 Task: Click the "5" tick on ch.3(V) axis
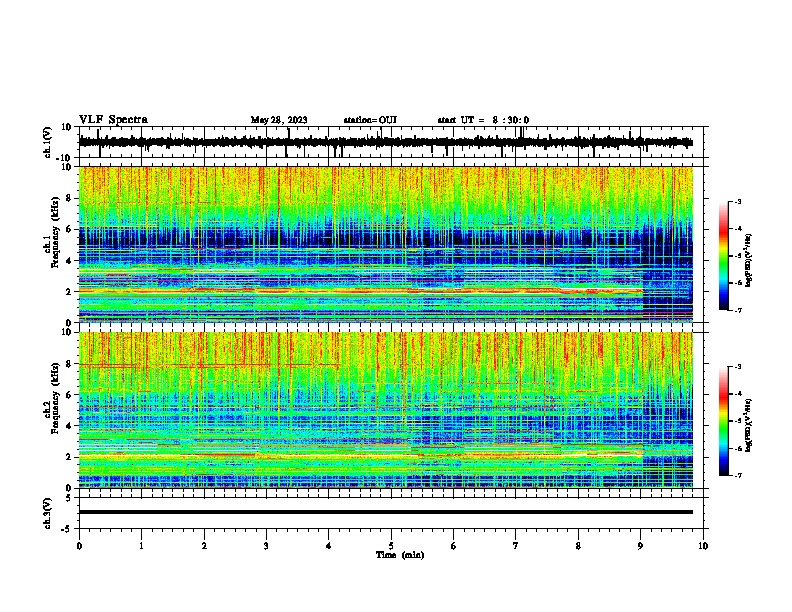click(x=69, y=498)
